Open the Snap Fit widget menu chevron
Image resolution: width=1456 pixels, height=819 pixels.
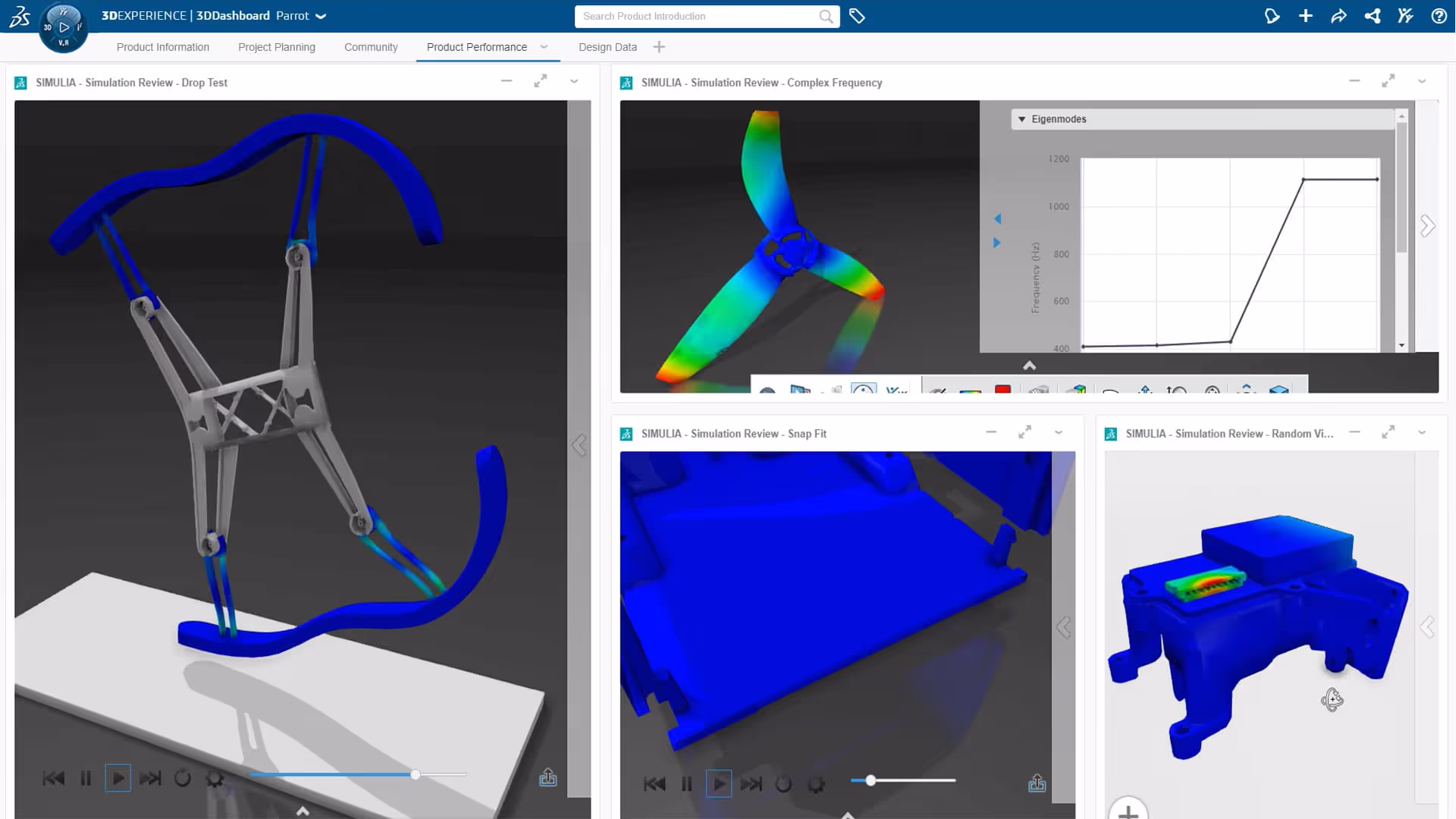coord(1059,432)
